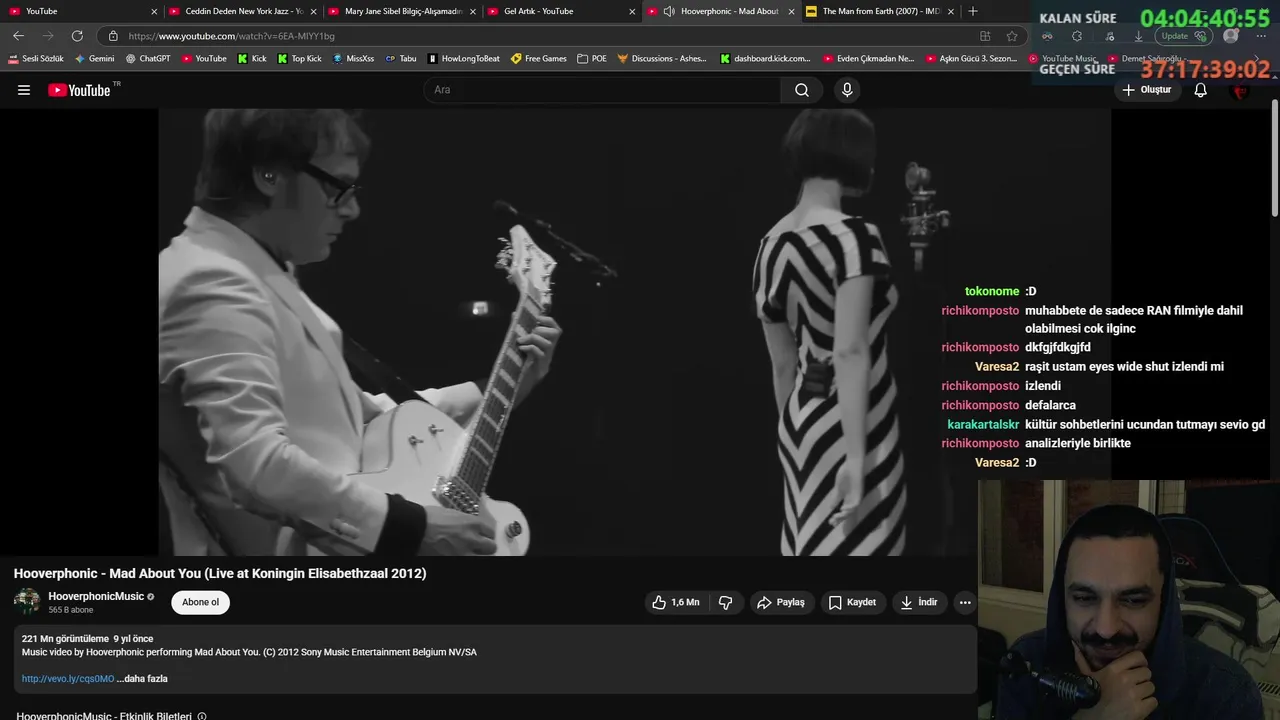The height and width of the screenshot is (720, 1280).
Task: Dislike the video with thumbs down
Action: 726,602
